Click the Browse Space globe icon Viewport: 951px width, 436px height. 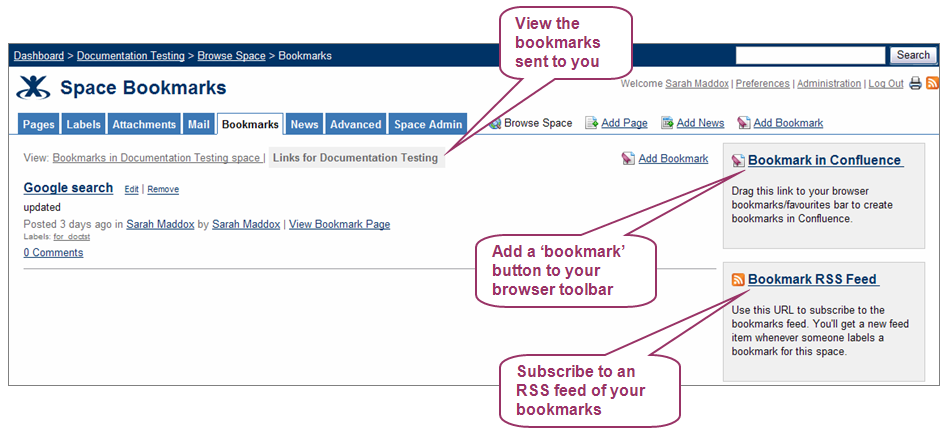pos(496,123)
